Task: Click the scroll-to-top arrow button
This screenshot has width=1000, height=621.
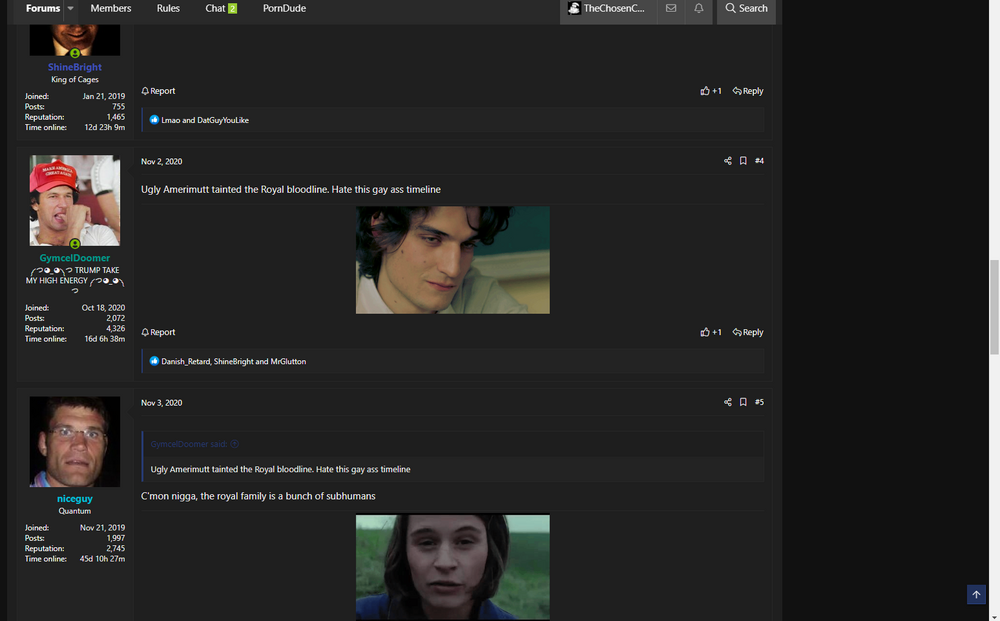Action: point(976,594)
